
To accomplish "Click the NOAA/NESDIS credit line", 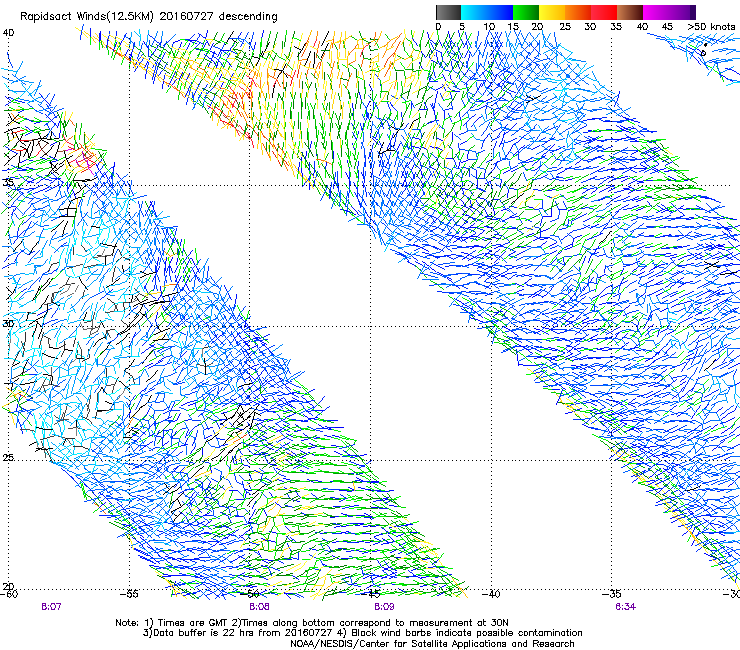I will 432,644.
